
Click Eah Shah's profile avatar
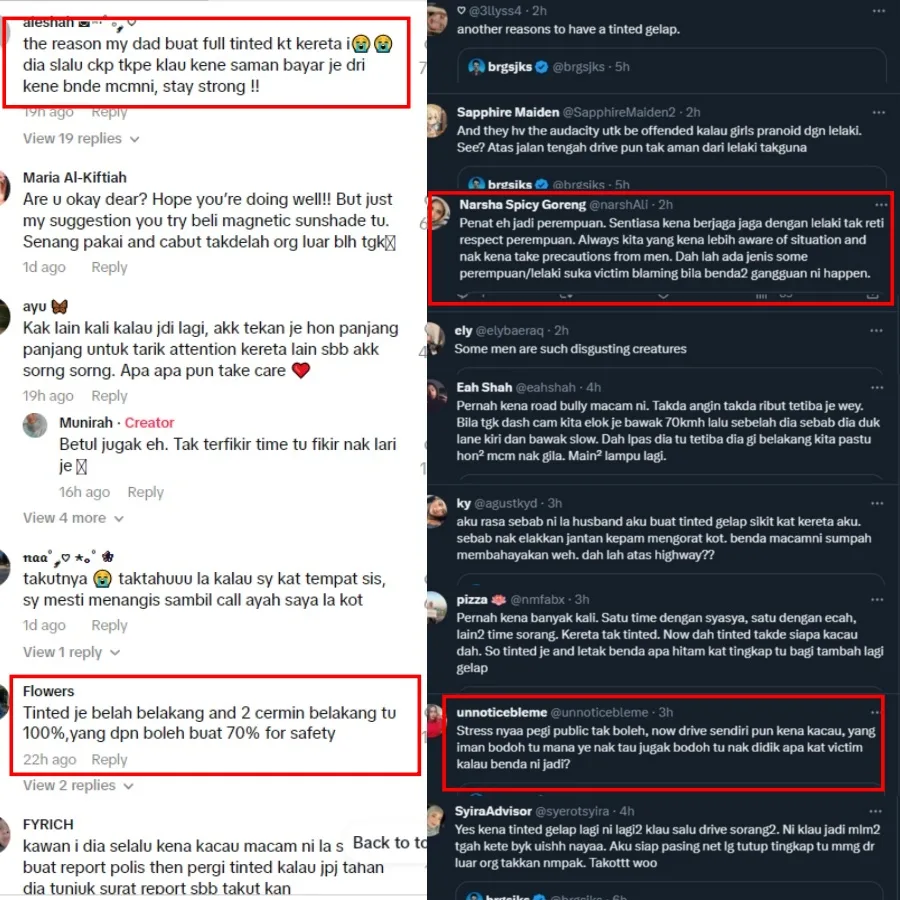tap(436, 394)
